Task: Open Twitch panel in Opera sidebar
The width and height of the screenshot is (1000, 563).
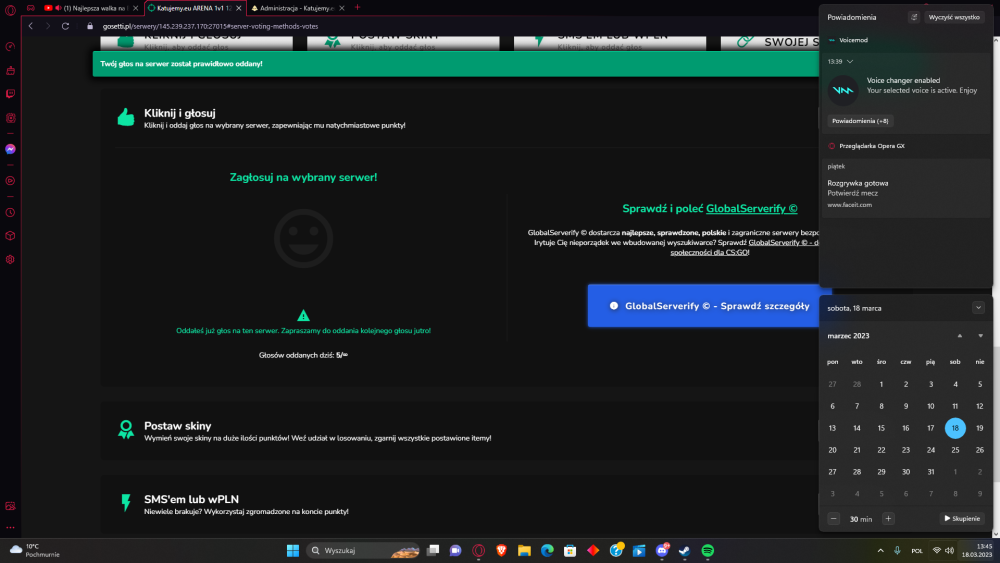Action: (10, 94)
